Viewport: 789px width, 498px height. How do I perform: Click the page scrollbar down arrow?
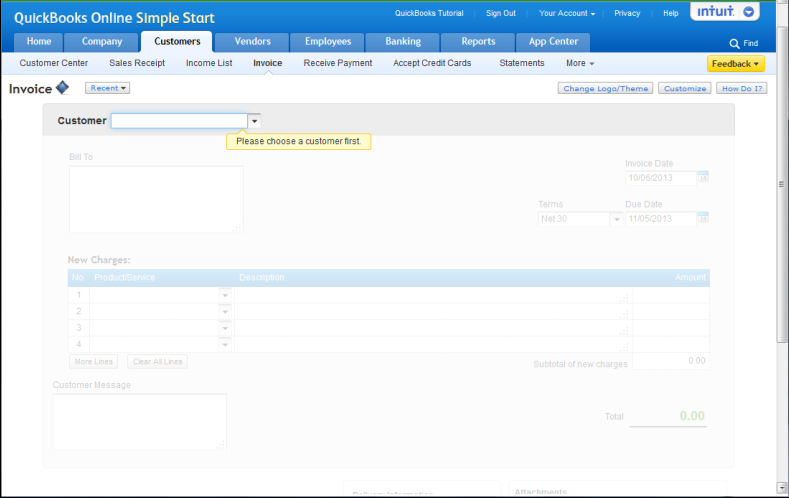coord(781,487)
